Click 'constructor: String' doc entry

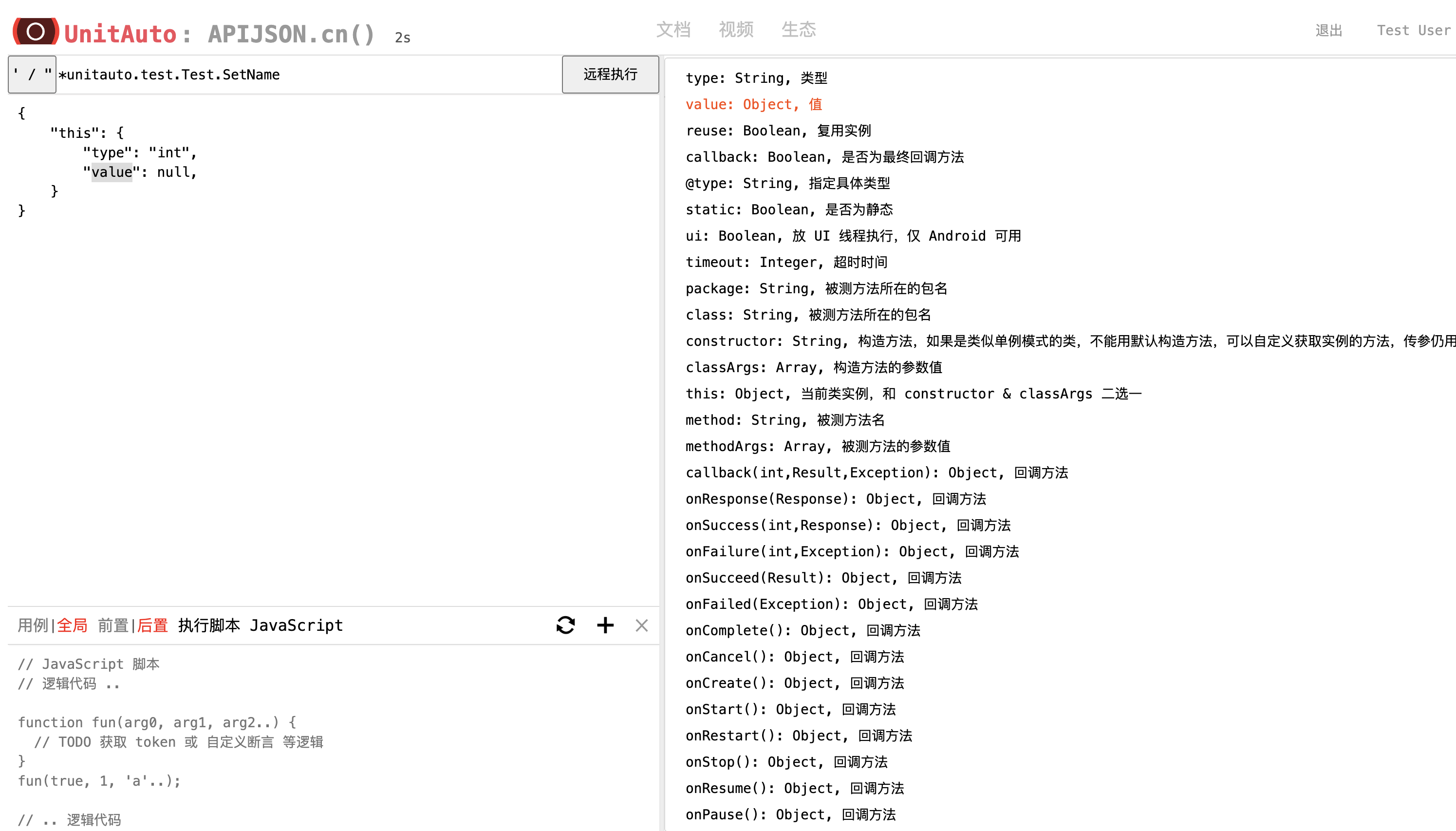(1070, 341)
